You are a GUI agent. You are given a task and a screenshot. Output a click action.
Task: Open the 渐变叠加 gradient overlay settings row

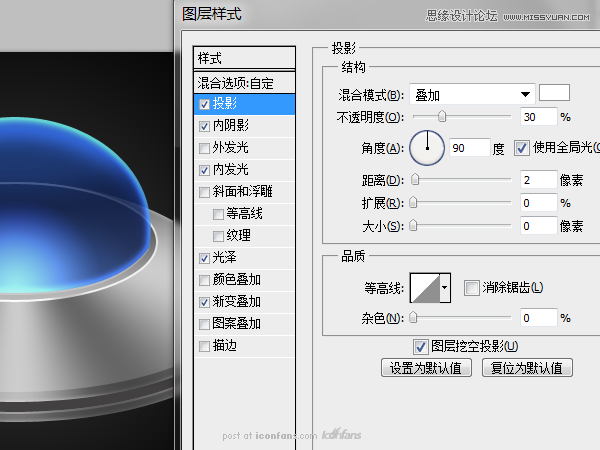tap(245, 302)
